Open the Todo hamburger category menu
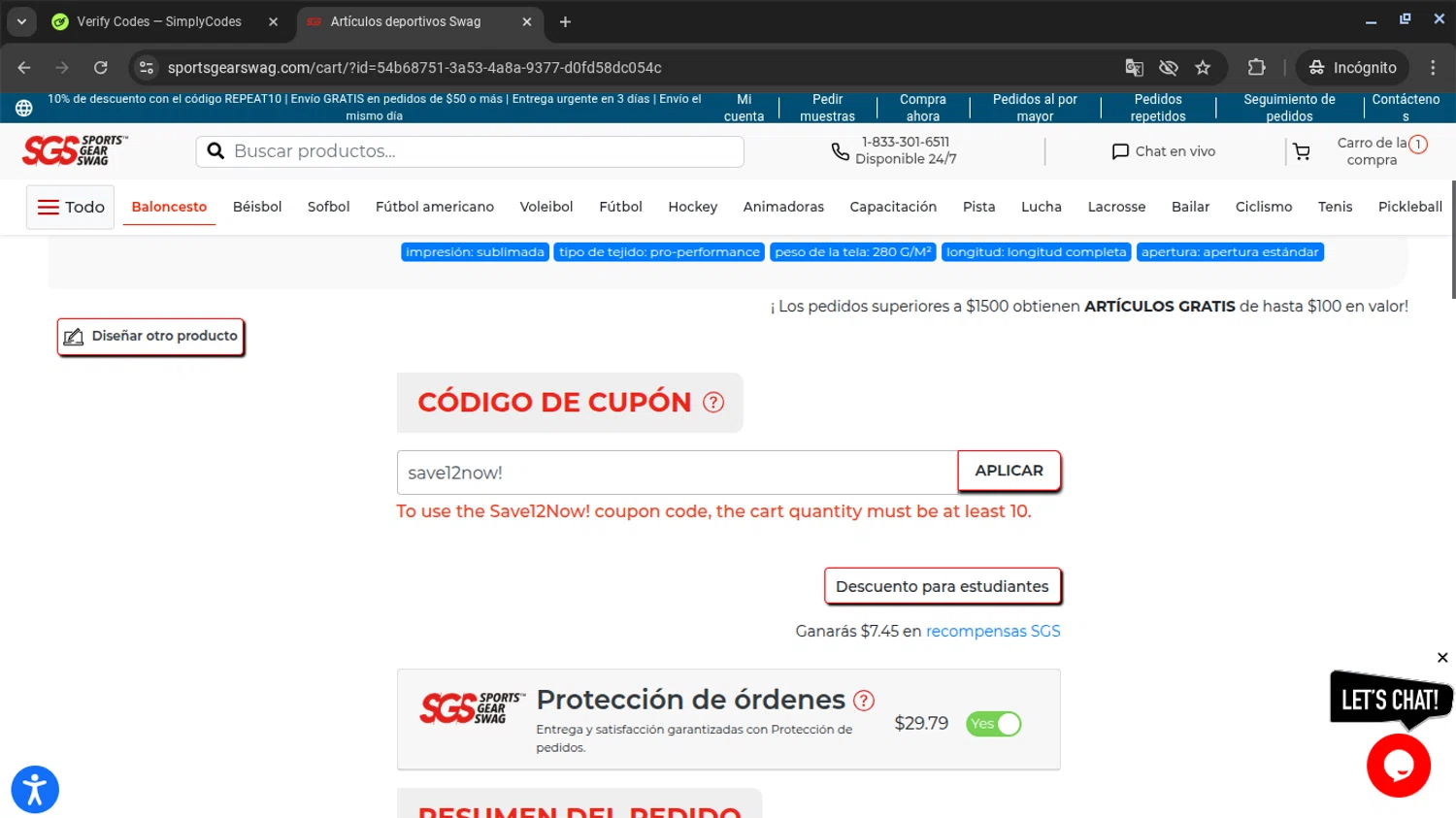1456x818 pixels. click(71, 207)
